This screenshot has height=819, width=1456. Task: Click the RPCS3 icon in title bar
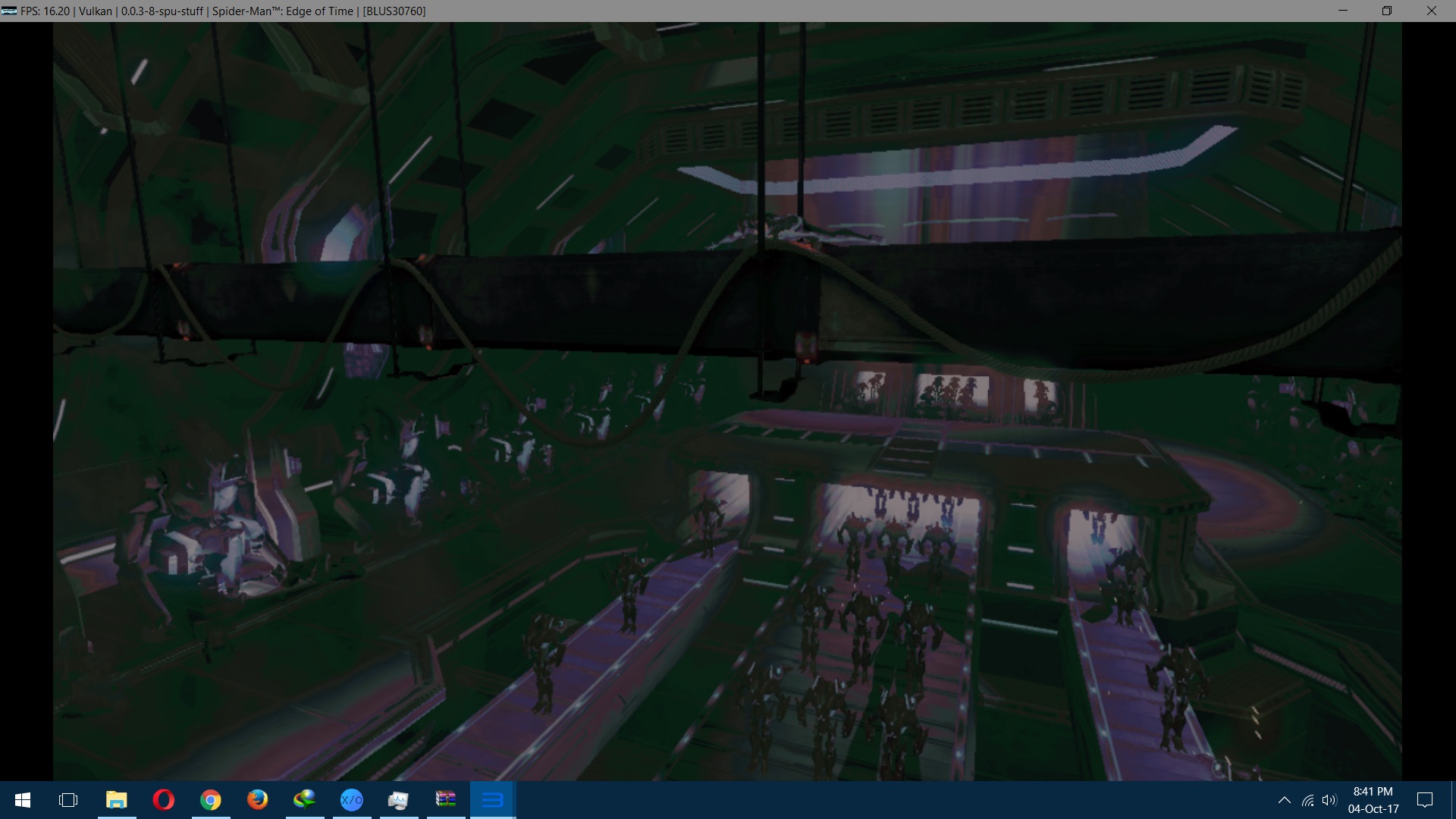(9, 11)
